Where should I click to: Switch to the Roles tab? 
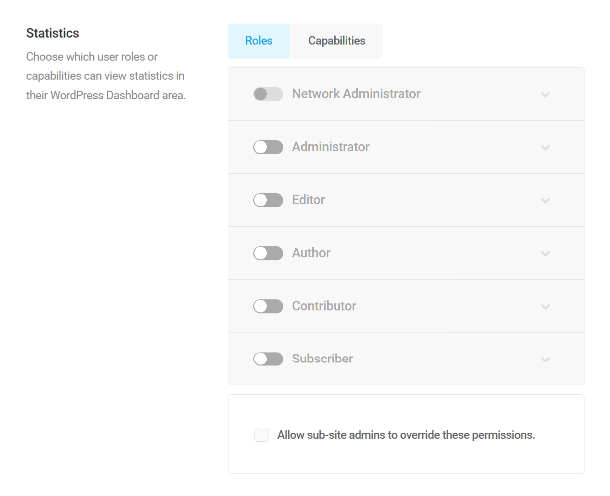tap(258, 41)
